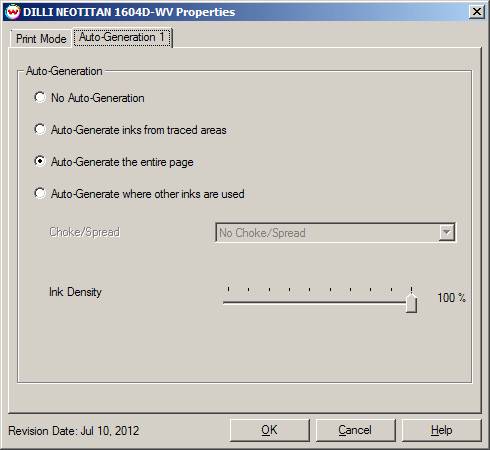Click the Auto-Generation group box title

(x=64, y=71)
